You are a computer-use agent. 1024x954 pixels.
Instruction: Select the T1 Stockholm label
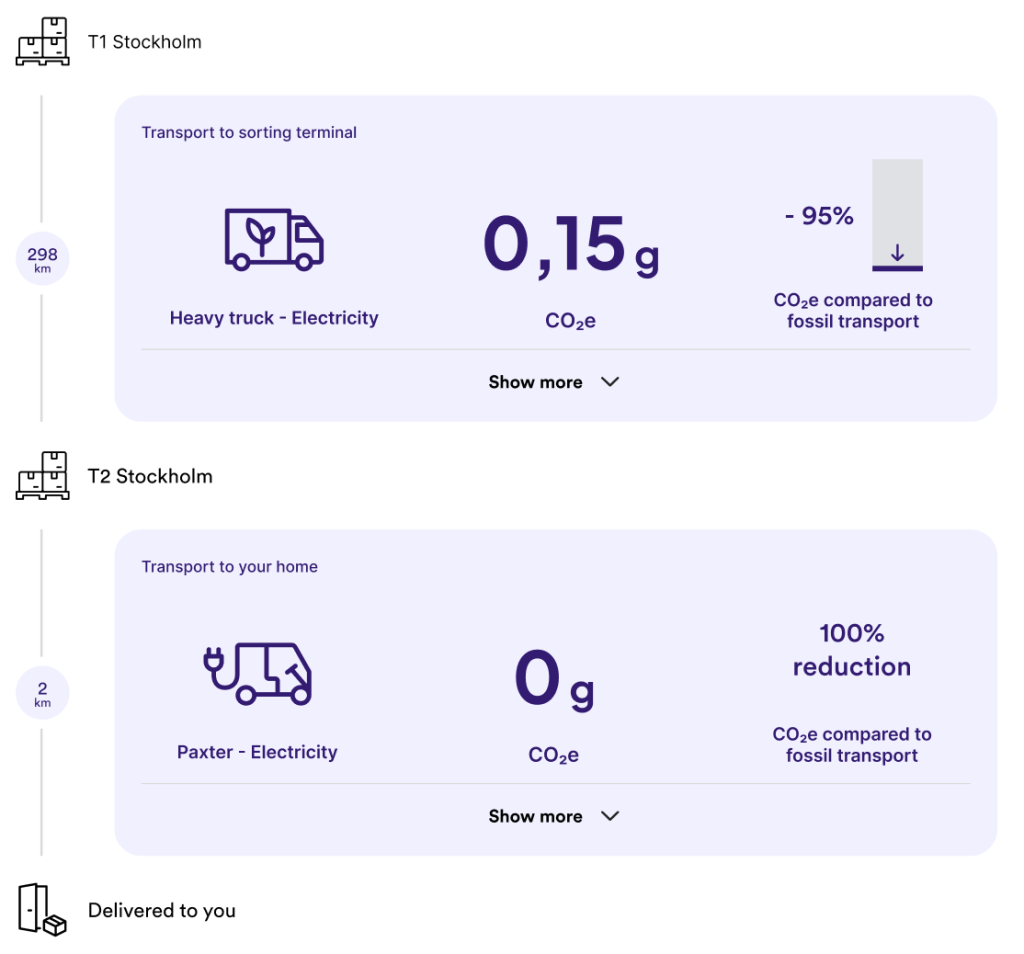(145, 42)
